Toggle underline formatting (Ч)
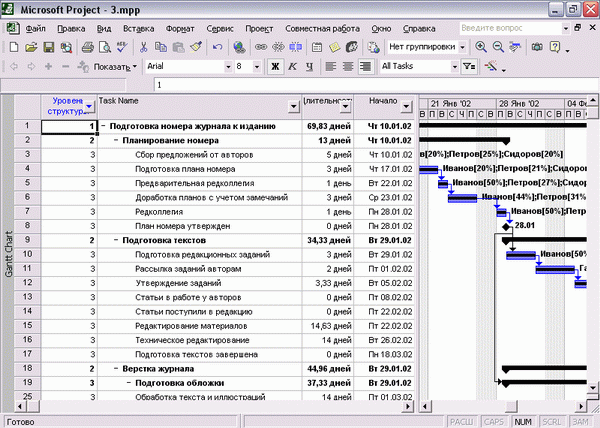The image size is (600, 428). (x=309, y=67)
